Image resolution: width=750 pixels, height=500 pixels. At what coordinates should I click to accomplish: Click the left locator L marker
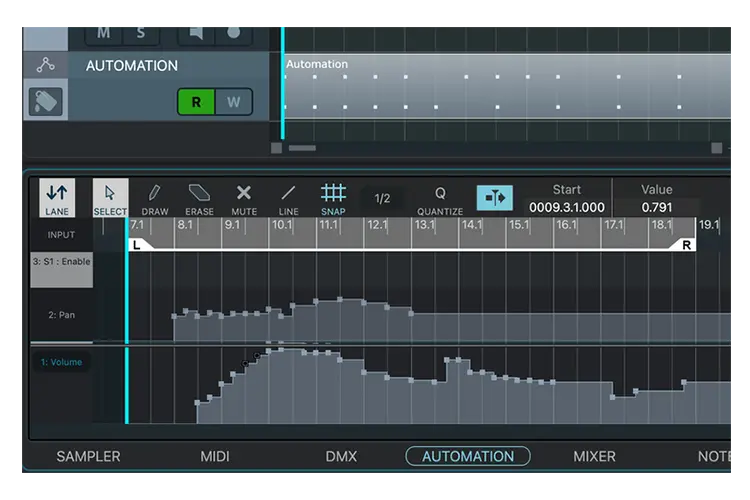[137, 245]
